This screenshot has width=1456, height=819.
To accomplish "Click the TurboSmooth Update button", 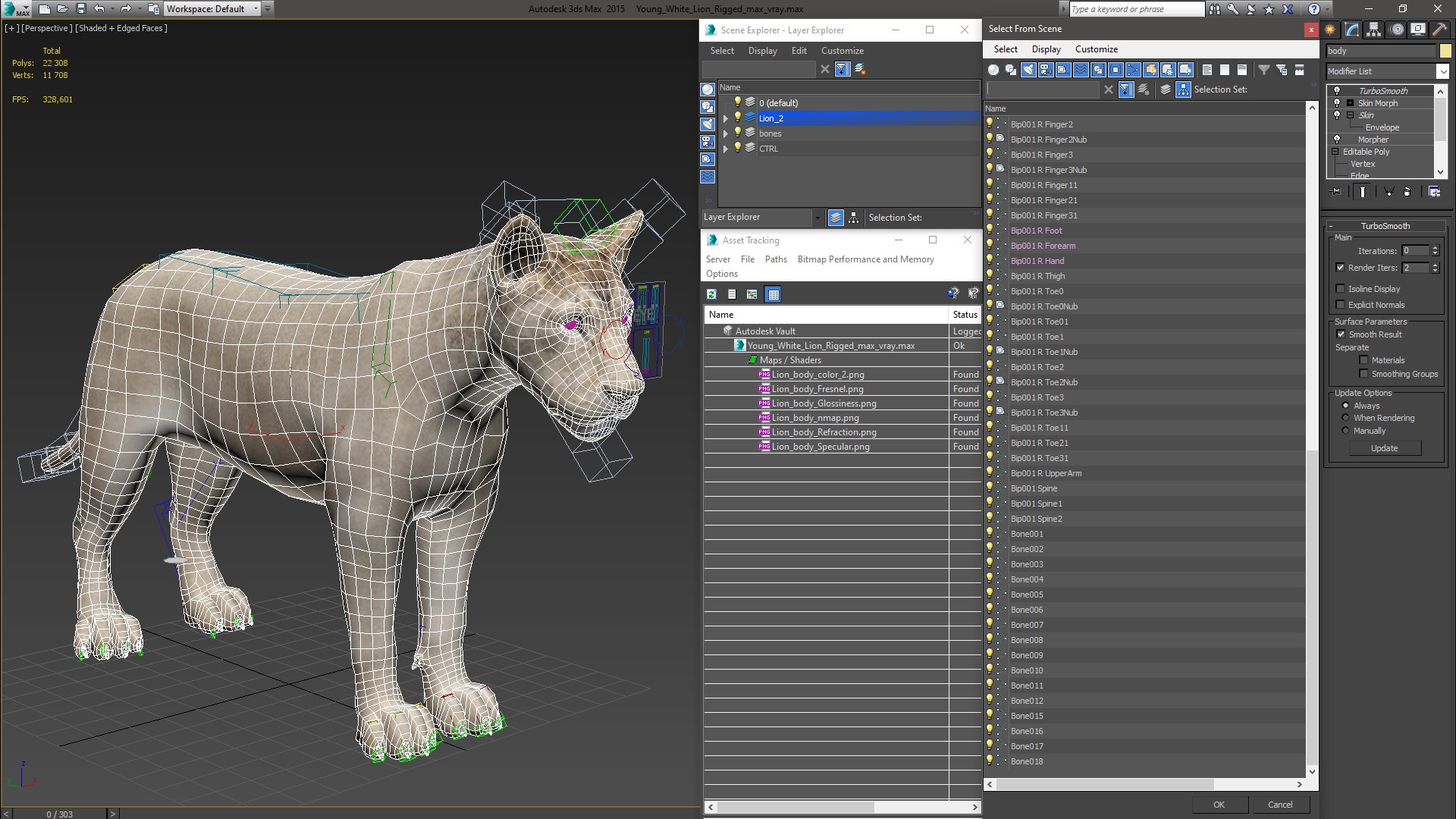I will pos(1384,448).
